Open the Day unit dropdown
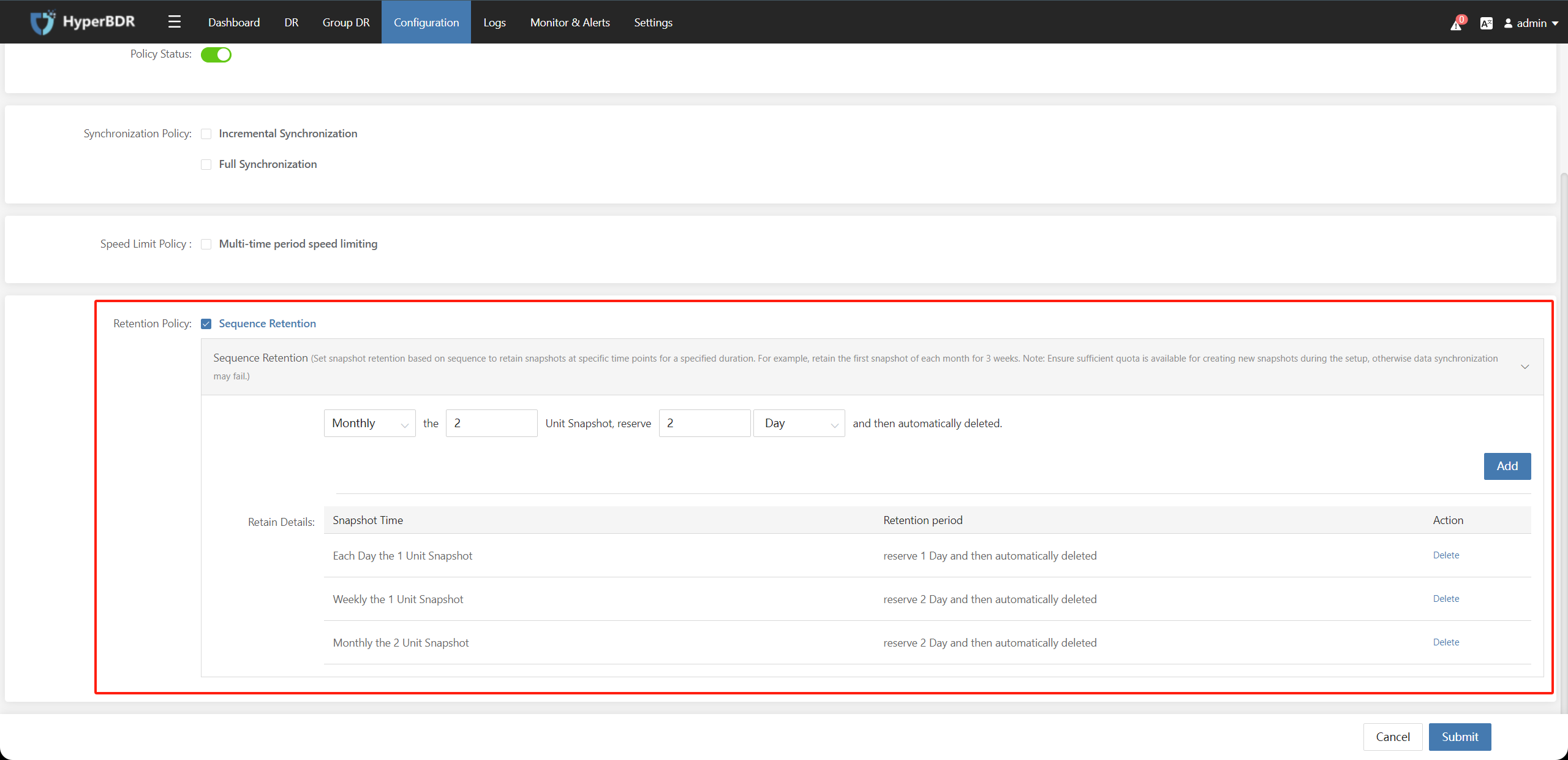1568x760 pixels. (x=799, y=423)
